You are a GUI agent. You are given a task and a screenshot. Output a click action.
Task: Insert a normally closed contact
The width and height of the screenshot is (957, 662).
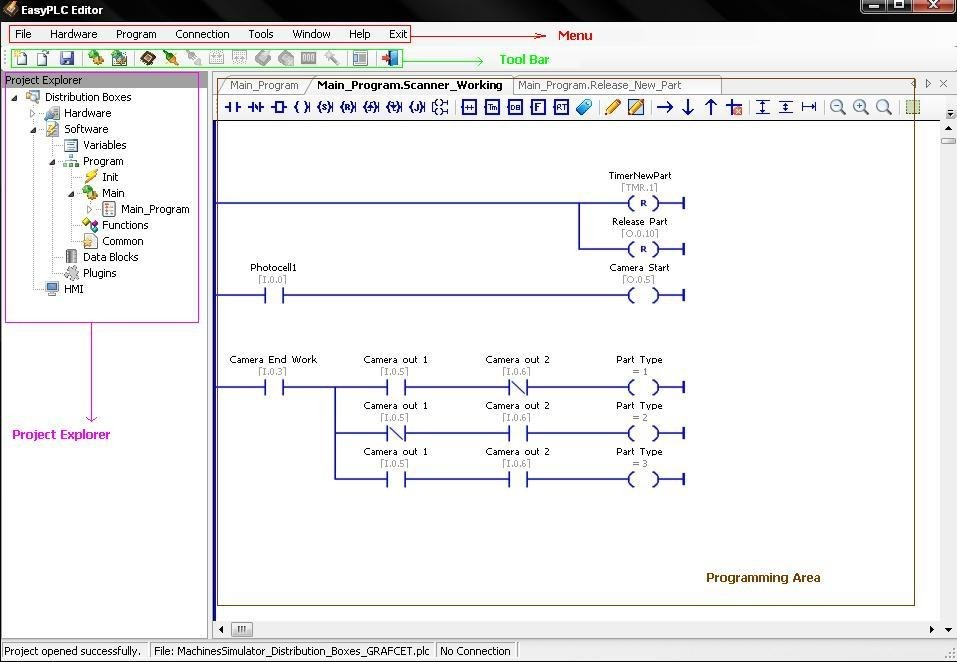point(256,107)
